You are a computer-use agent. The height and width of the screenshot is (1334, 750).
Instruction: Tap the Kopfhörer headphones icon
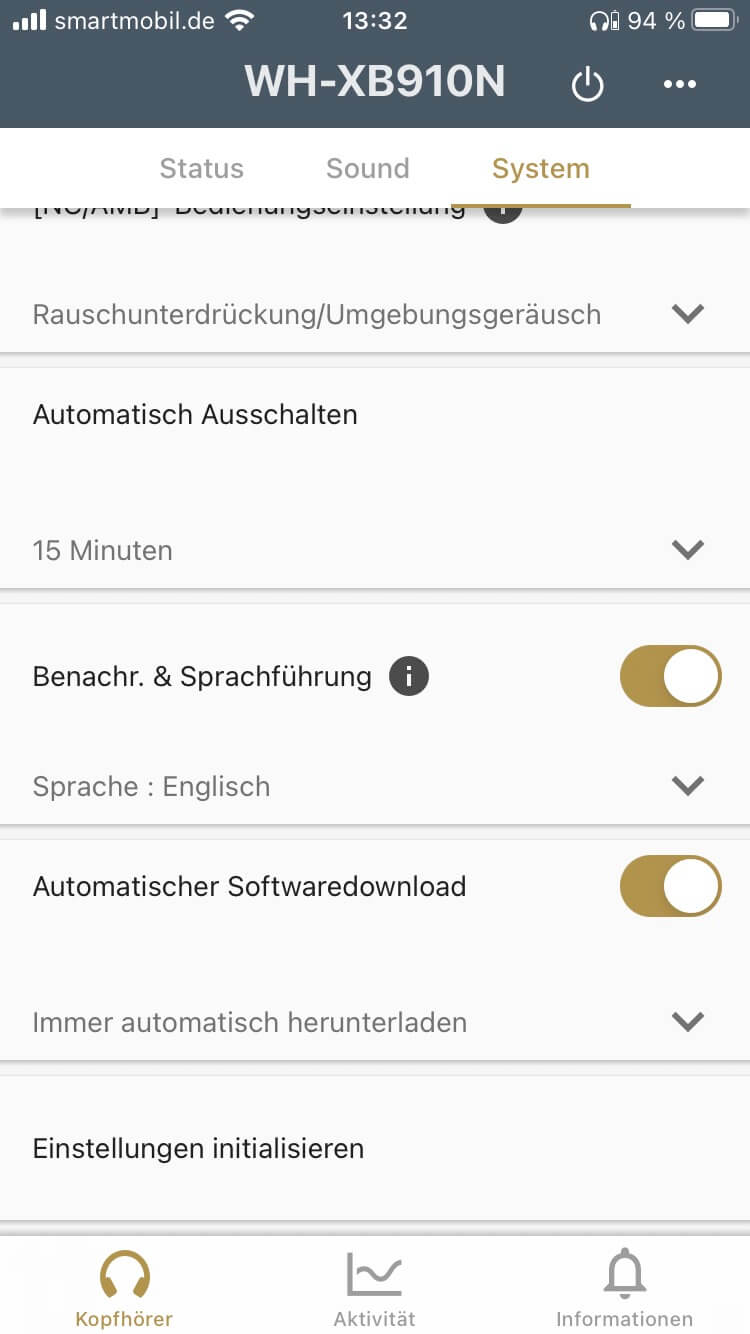tap(125, 1276)
